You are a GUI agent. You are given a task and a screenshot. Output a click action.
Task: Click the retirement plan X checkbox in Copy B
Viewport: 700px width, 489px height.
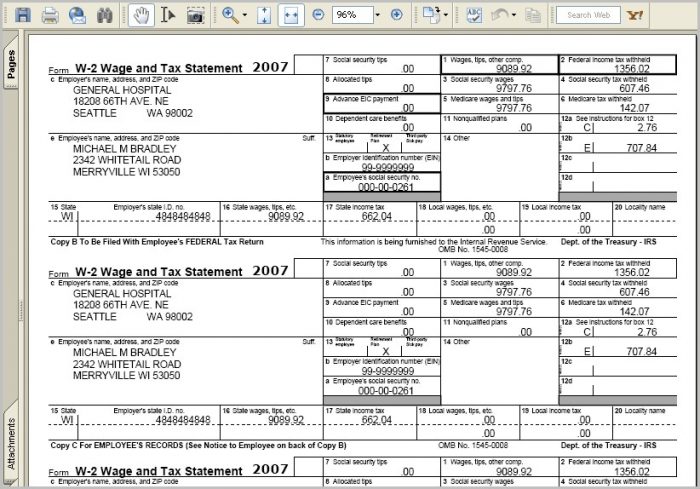[x=386, y=148]
